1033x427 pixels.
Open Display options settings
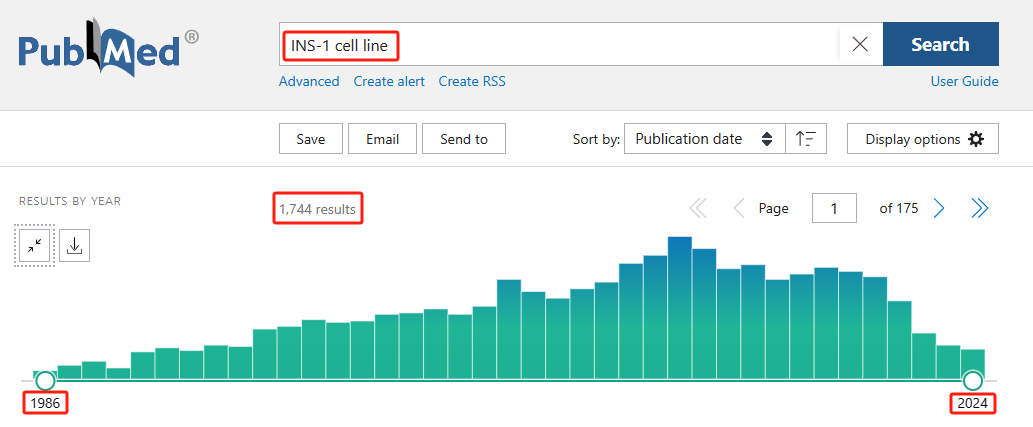click(923, 139)
